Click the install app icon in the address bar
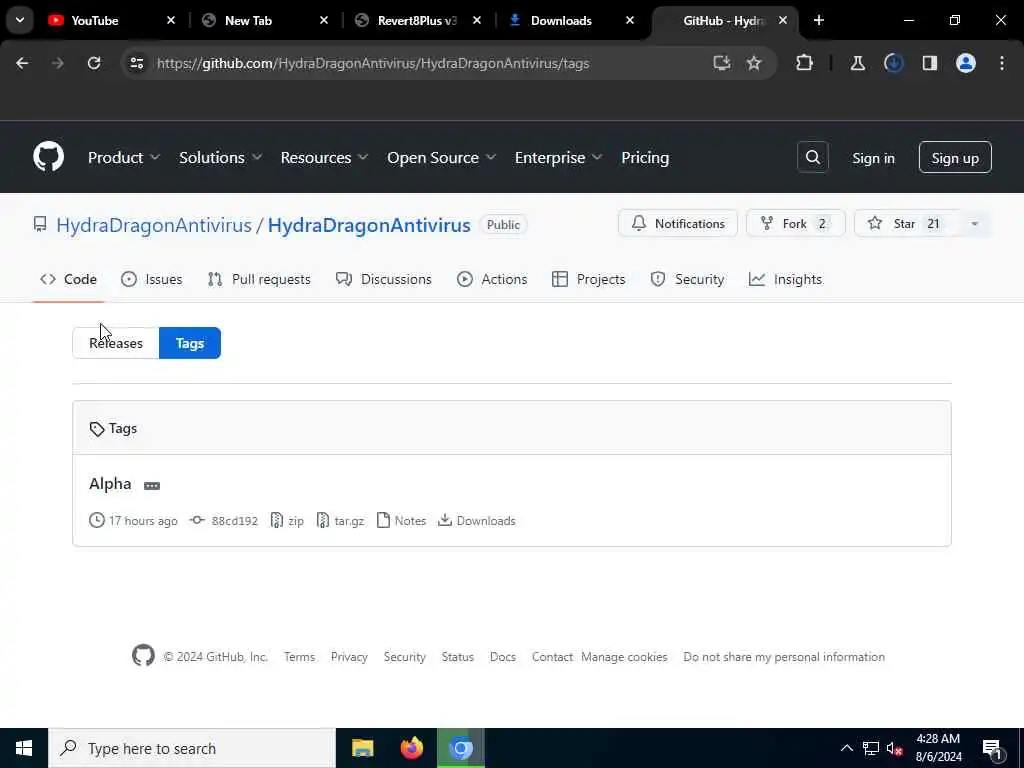1024x768 pixels. click(721, 63)
